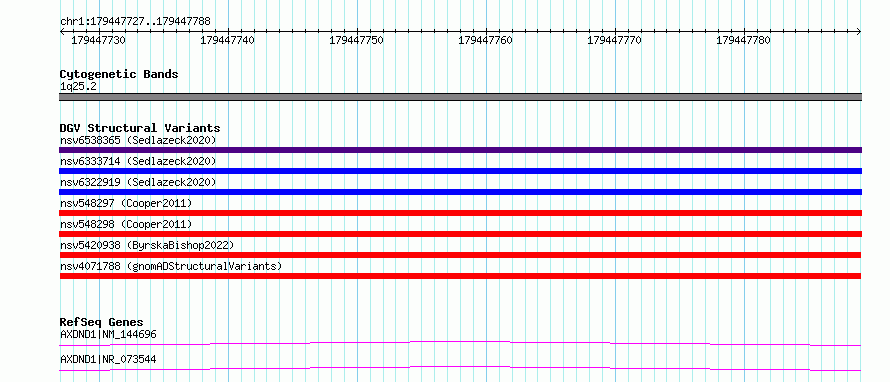
Task: Click ruler position 179447730
Action: pos(99,40)
